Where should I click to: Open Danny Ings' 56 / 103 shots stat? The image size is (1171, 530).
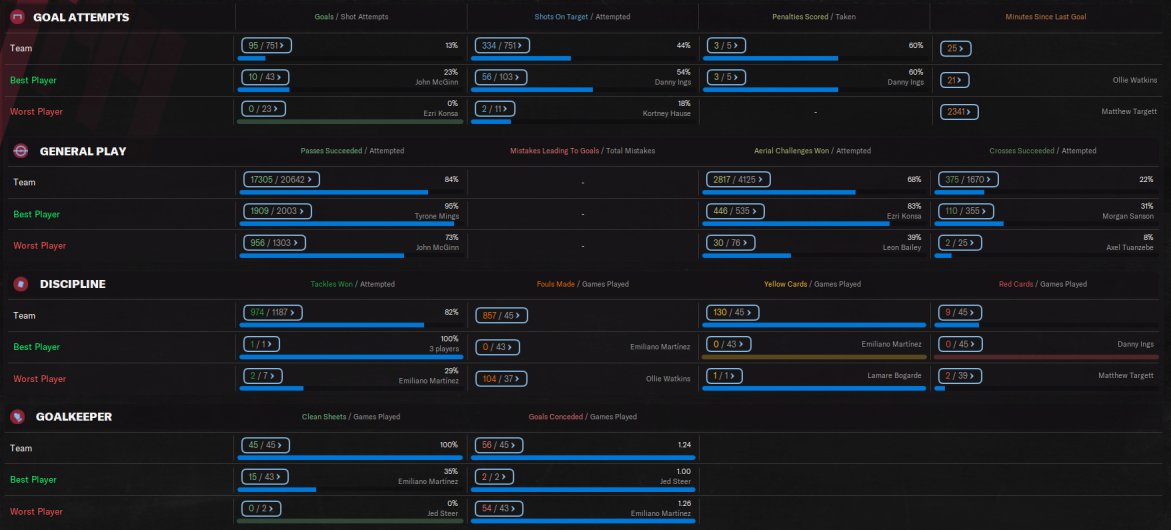point(500,77)
